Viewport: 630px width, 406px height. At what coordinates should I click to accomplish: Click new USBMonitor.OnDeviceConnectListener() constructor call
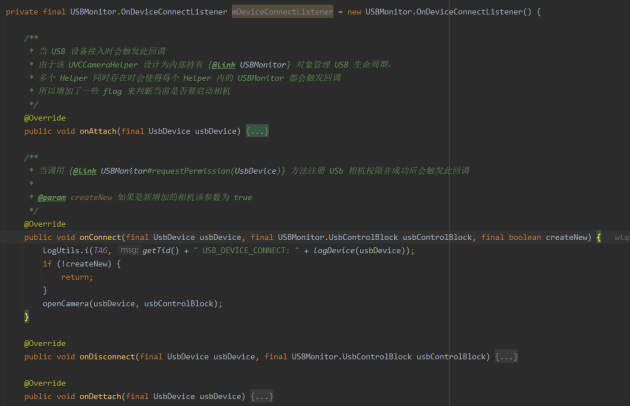(439, 12)
